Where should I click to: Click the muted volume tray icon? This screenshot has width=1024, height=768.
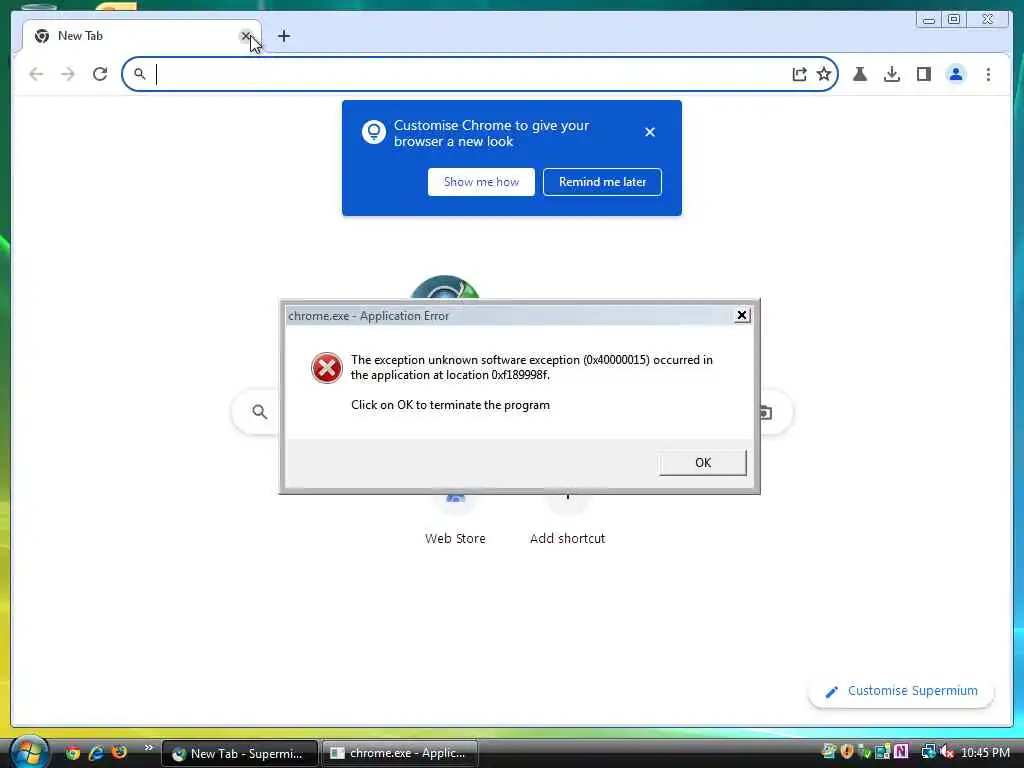click(947, 752)
